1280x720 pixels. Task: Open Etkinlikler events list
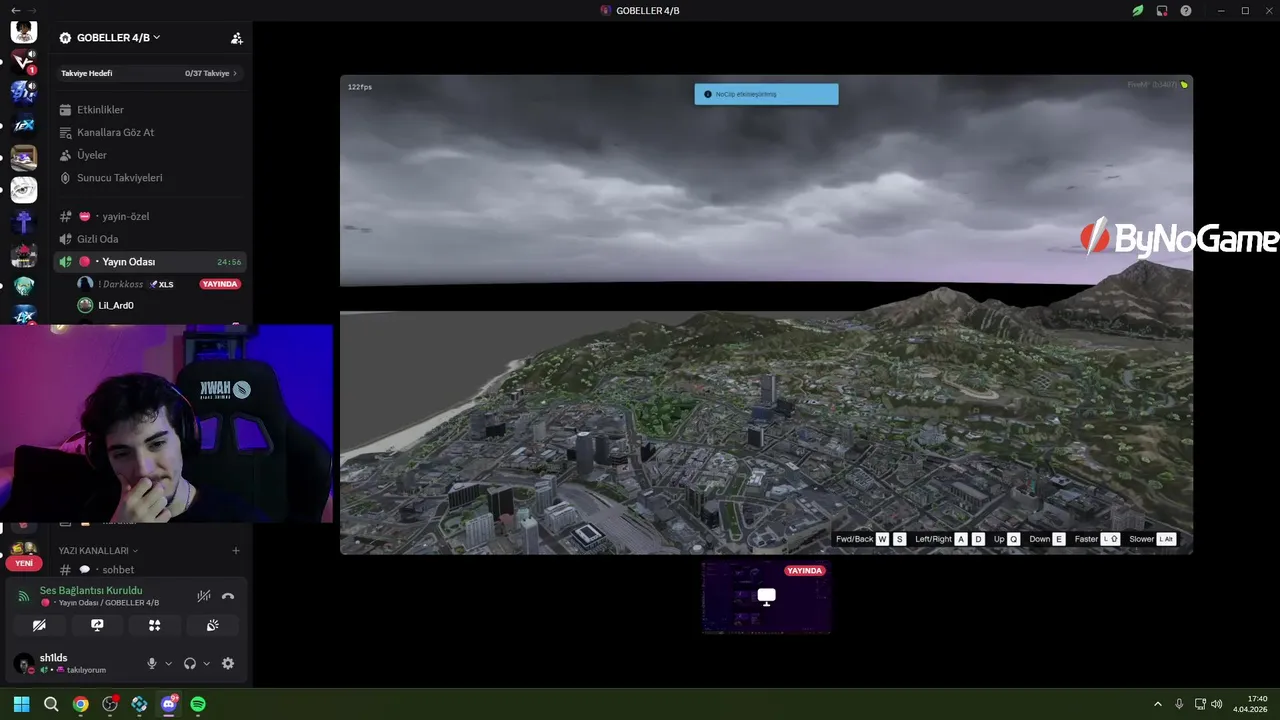click(x=100, y=110)
